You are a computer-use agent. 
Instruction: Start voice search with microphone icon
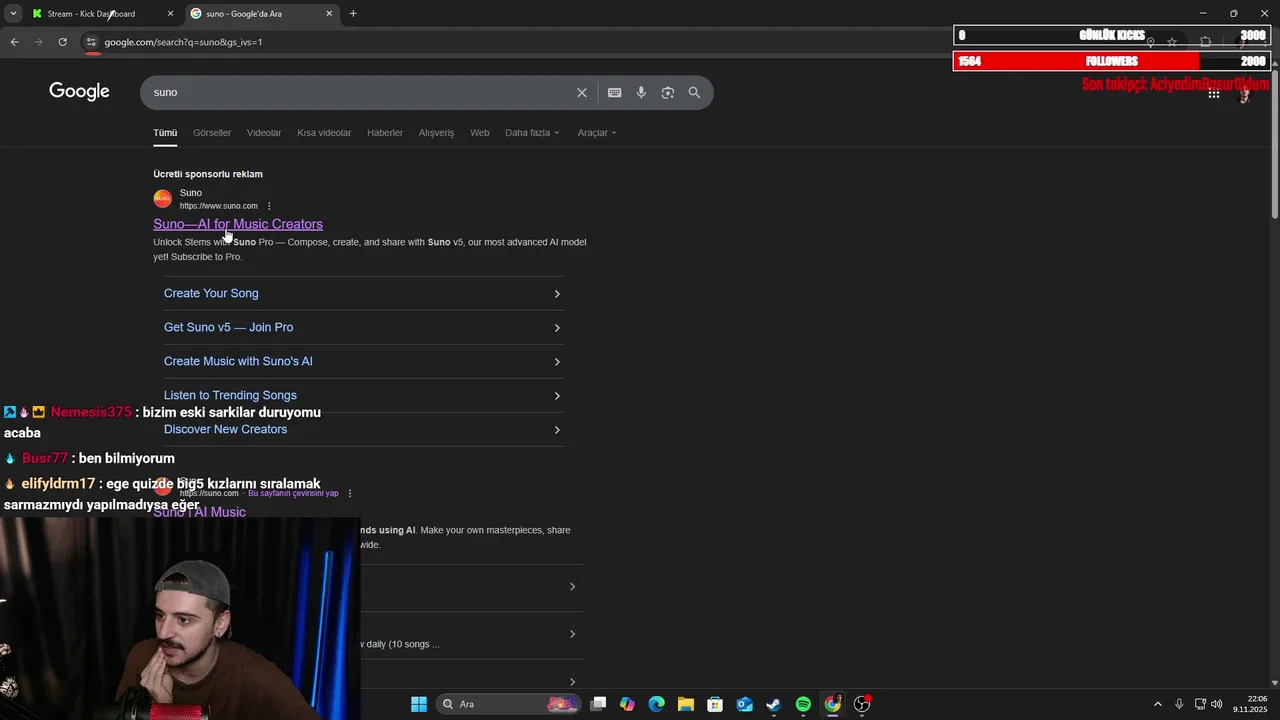[x=641, y=92]
